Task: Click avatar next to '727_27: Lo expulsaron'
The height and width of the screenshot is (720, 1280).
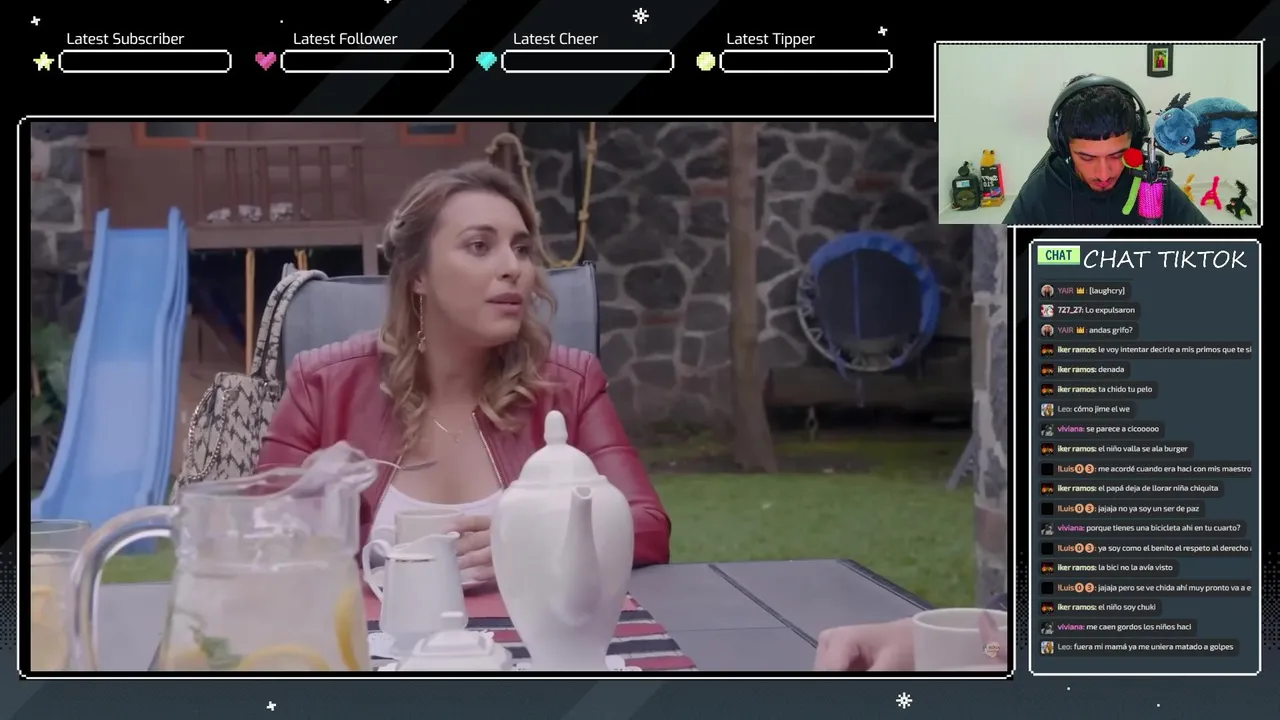Action: point(1047,310)
